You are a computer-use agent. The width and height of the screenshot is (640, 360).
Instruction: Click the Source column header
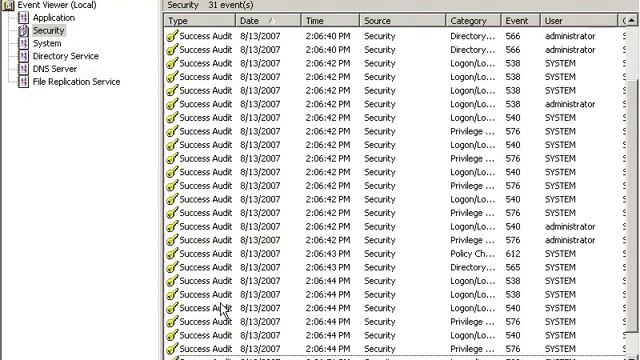click(402, 21)
